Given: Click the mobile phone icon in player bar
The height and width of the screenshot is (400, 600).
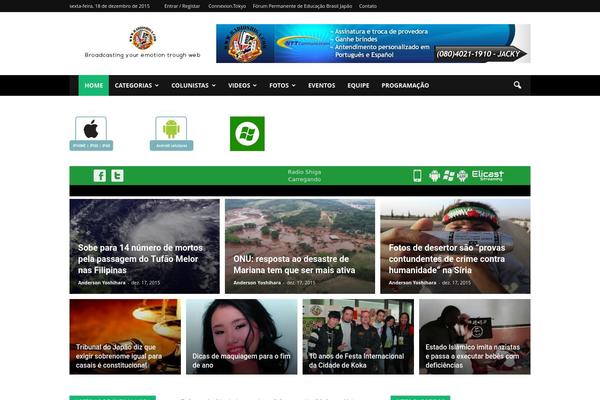Looking at the screenshot, I should (417, 176).
